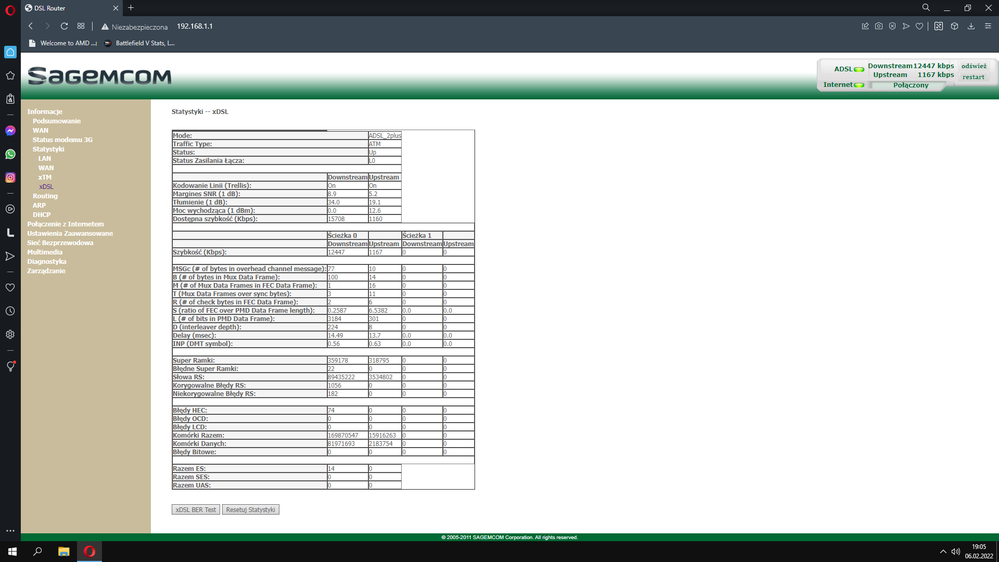Open xDSL statistics menu item
The width and height of the screenshot is (999, 562).
pos(46,187)
